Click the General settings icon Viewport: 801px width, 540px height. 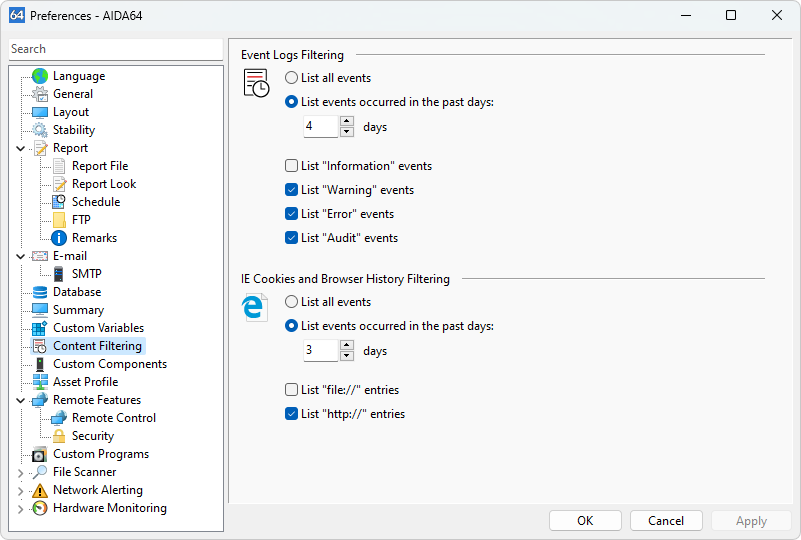click(40, 94)
